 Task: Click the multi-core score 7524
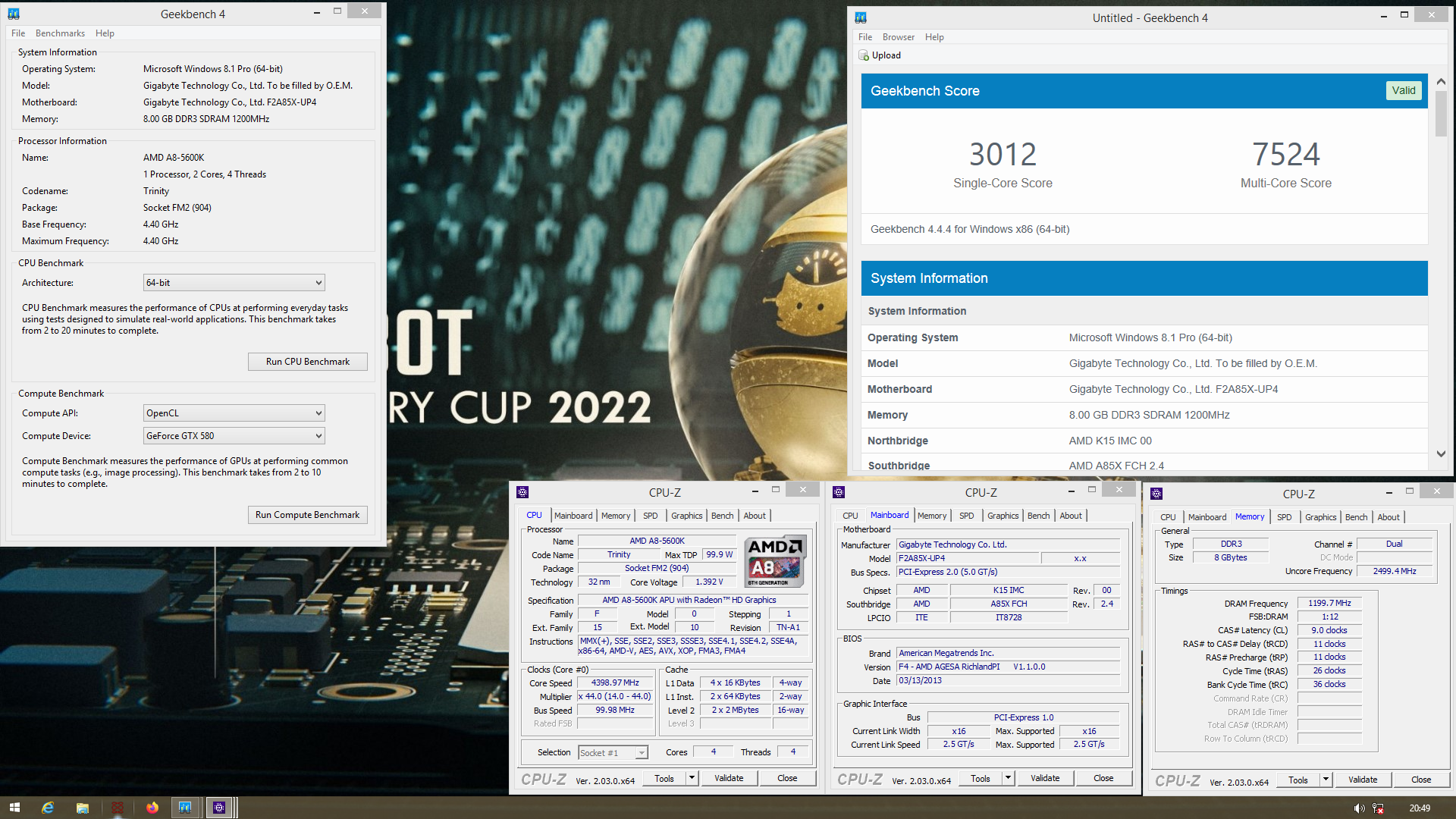click(x=1286, y=155)
